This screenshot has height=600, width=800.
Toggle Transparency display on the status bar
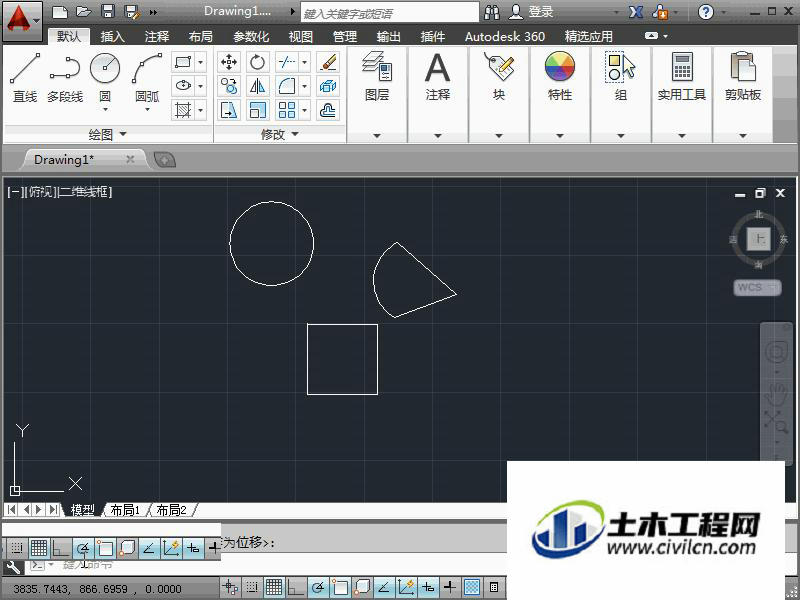click(472, 588)
